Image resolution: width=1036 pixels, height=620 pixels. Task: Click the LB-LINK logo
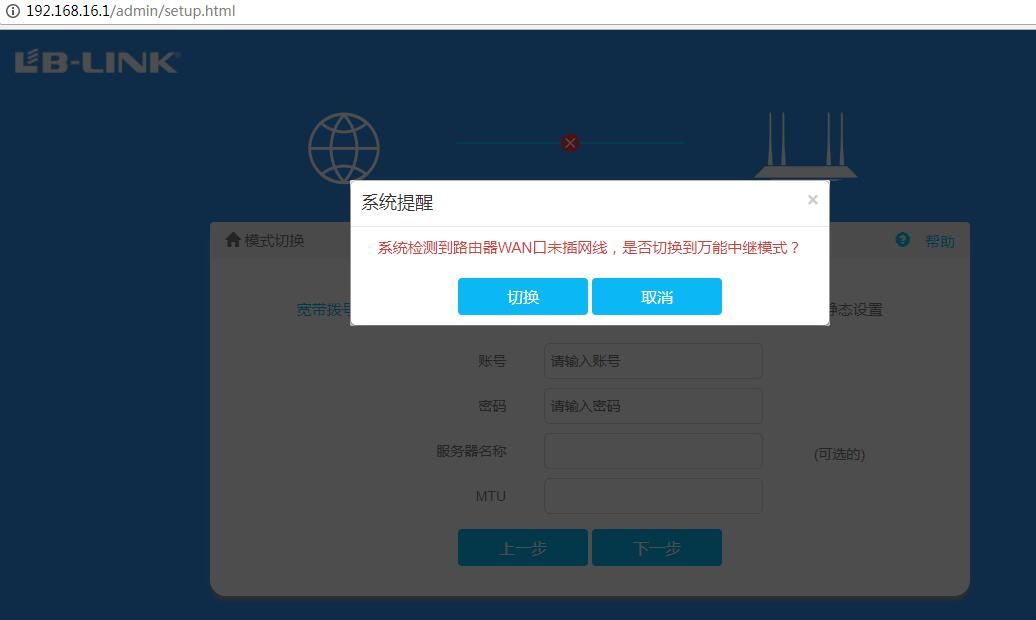[97, 62]
